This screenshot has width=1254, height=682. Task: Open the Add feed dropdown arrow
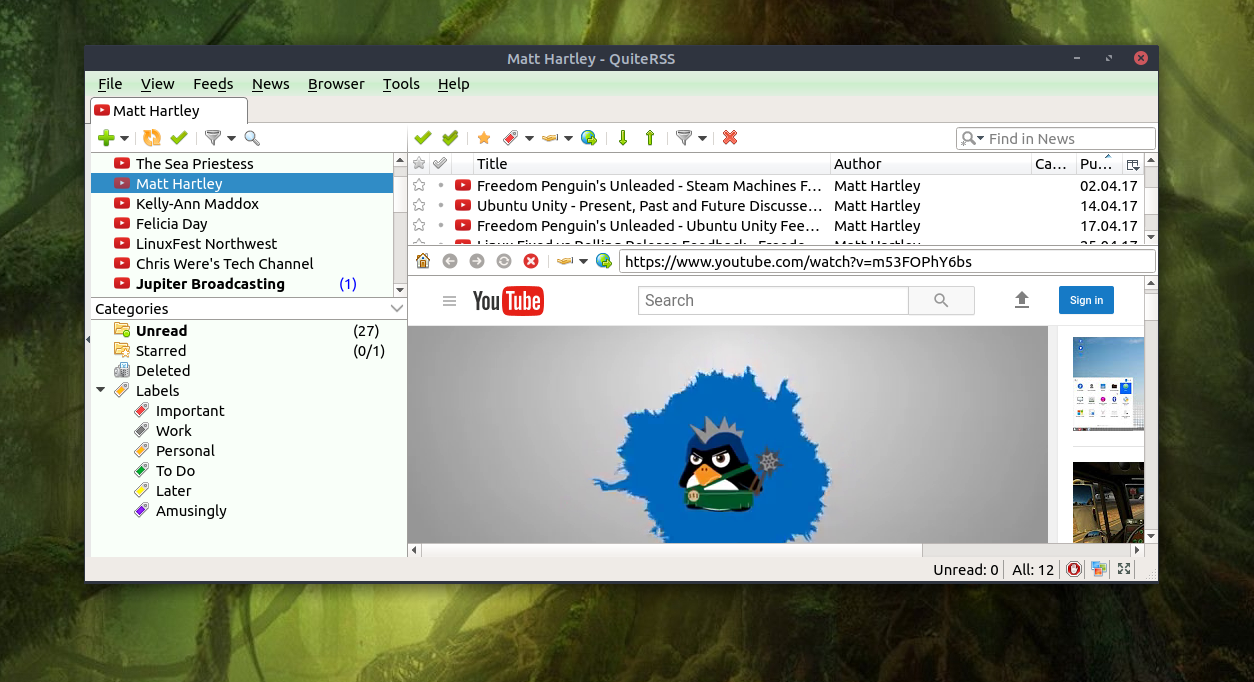[x=125, y=138]
